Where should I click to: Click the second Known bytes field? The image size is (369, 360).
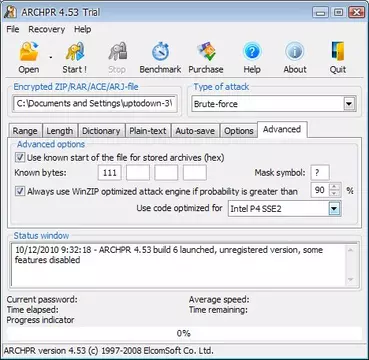138,173
